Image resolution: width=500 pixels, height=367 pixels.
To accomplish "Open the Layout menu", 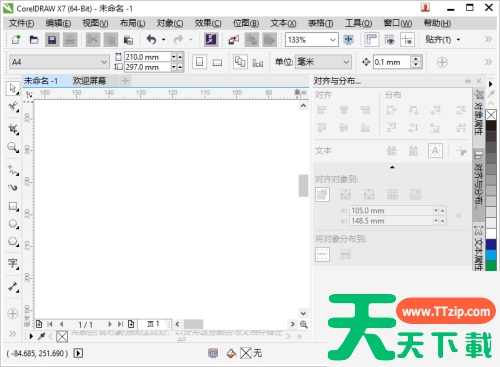I will pos(133,23).
